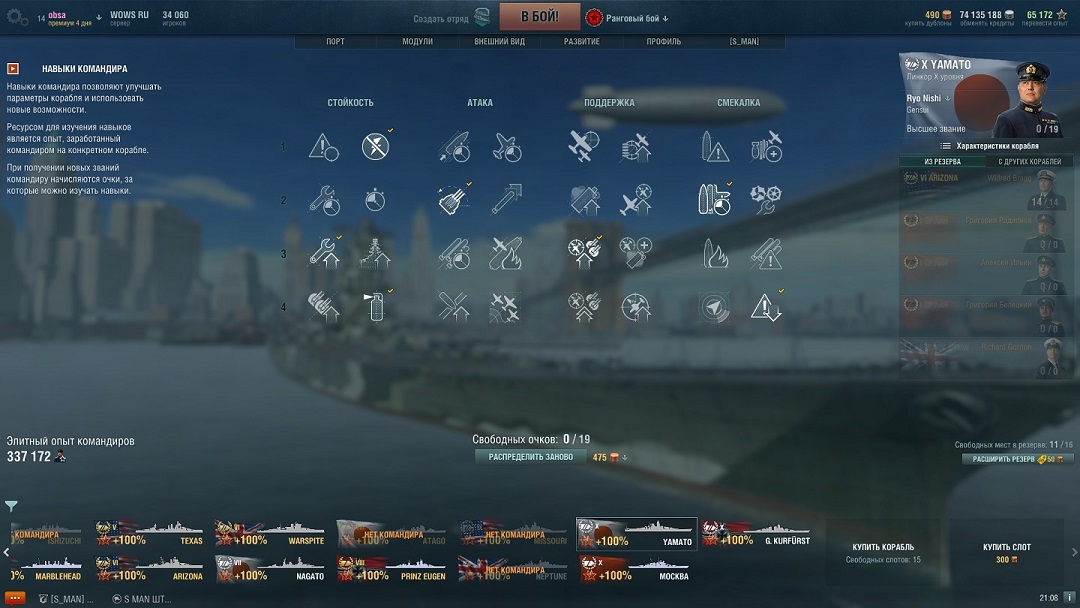Image resolution: width=1080 pixels, height=608 pixels.
Task: Click the settings gear icon
Action: [17, 17]
